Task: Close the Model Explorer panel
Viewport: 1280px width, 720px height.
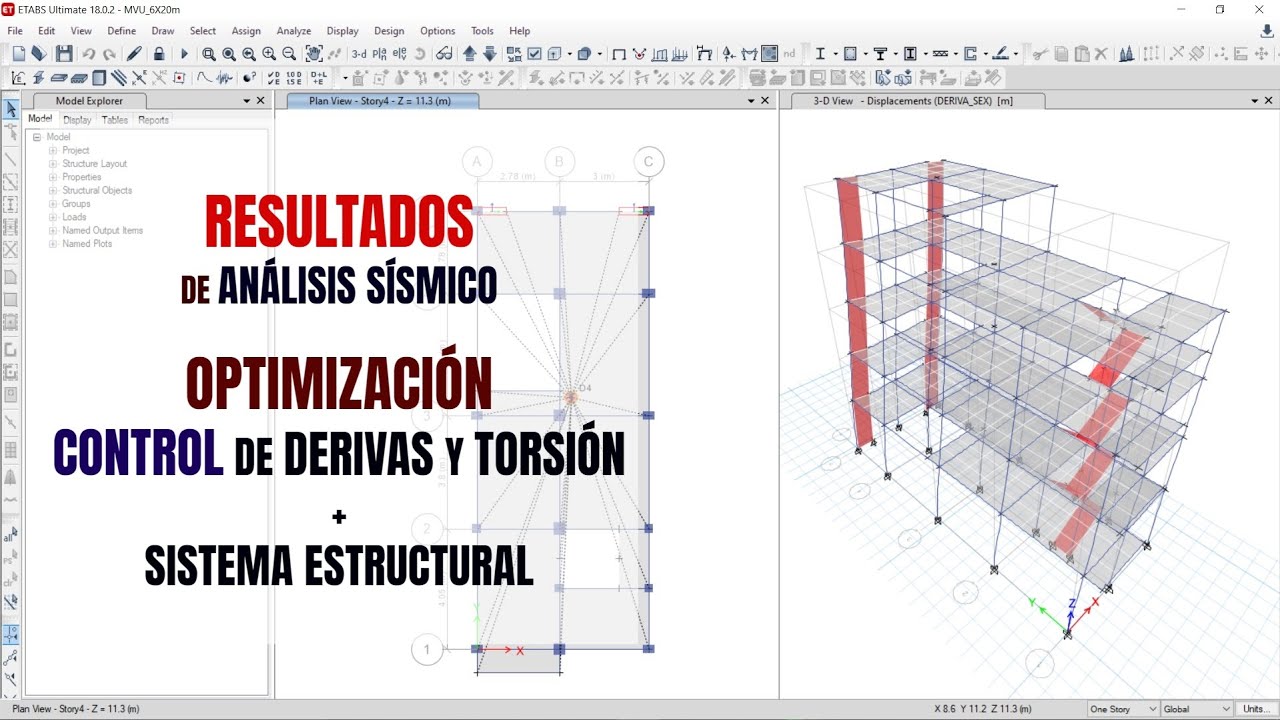Action: [x=261, y=101]
